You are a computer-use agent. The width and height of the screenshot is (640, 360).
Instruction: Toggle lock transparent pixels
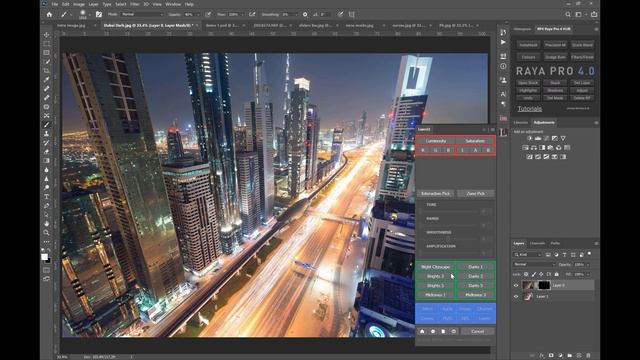coord(526,274)
